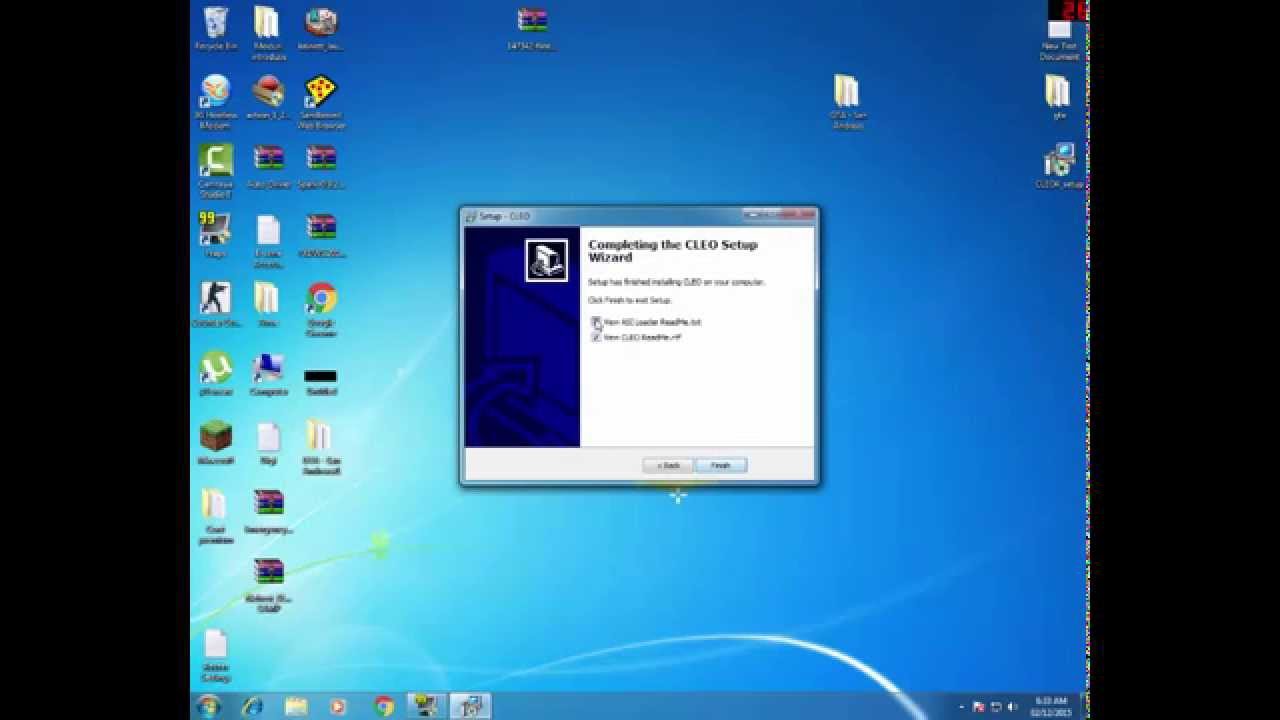Select the CLEO4_setup installer desktop icon
This screenshot has height=720, width=1280.
1060,166
